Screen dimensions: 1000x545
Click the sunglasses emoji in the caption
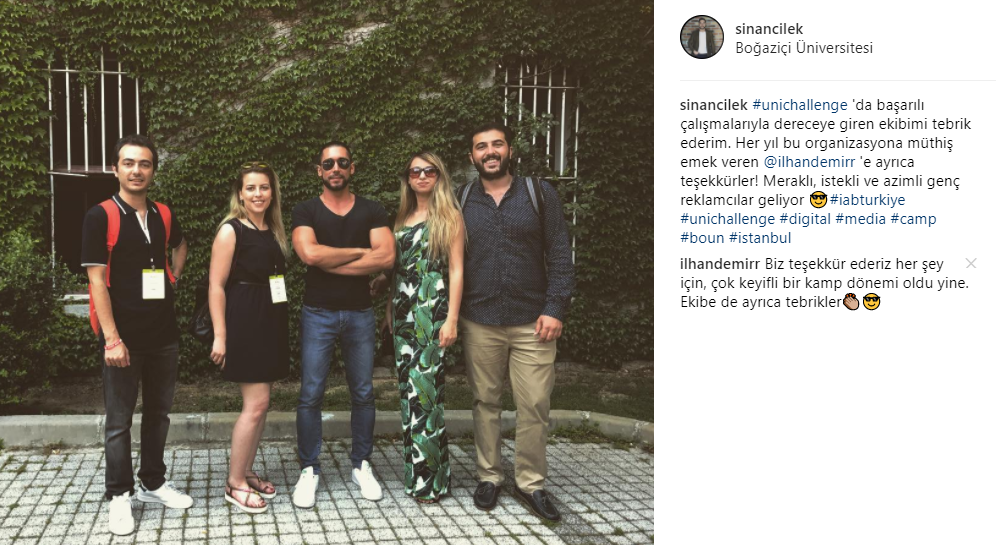pos(818,200)
